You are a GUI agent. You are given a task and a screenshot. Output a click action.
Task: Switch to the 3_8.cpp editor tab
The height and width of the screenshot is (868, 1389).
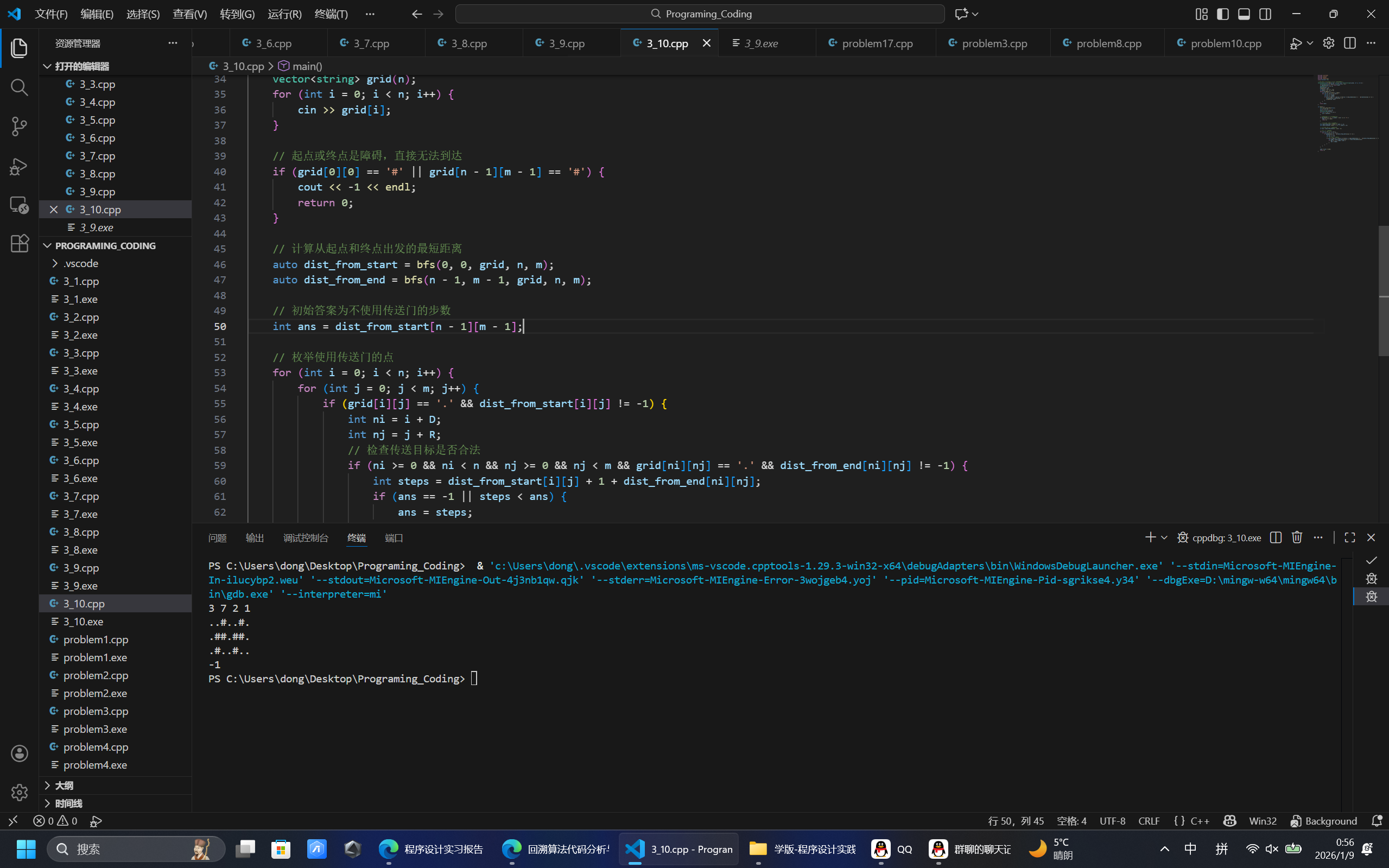click(x=469, y=43)
